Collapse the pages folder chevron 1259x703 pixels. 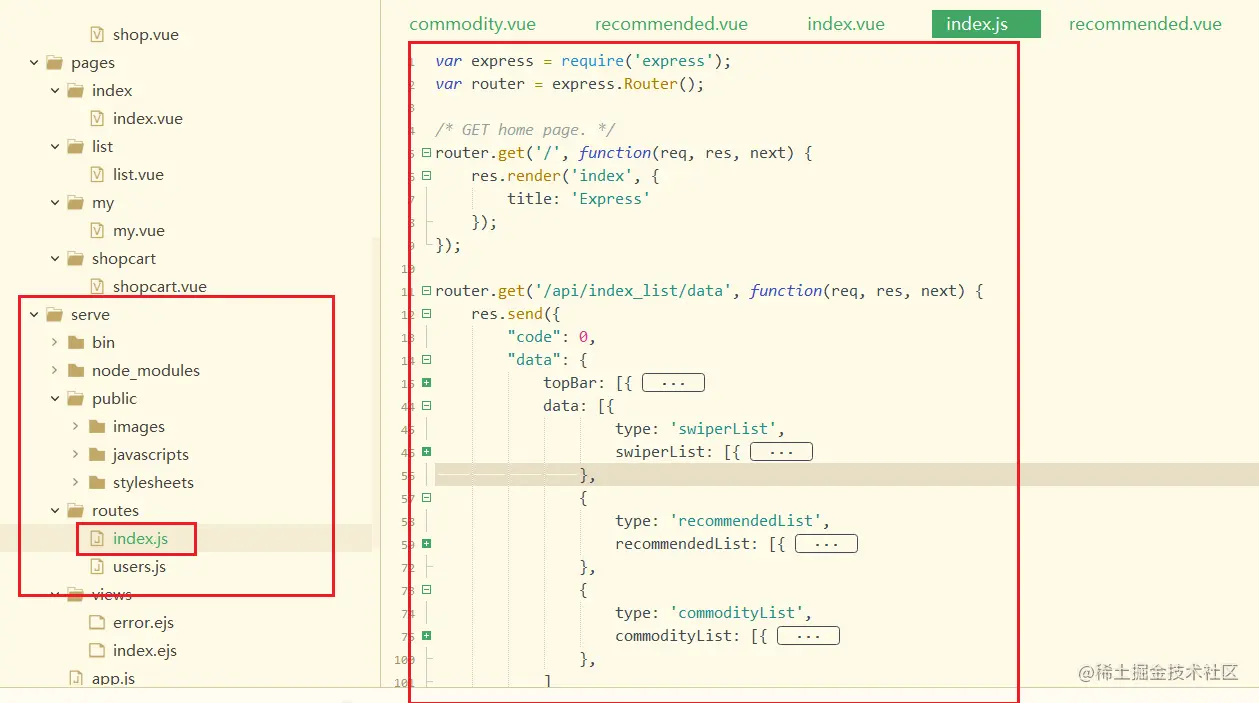[34, 62]
